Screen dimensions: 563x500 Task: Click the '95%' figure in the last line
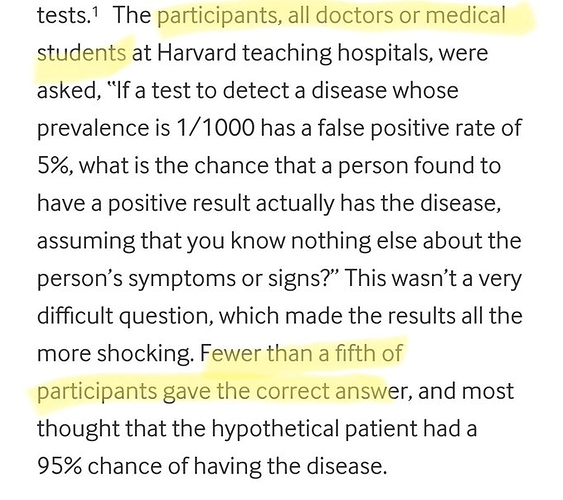click(x=60, y=466)
